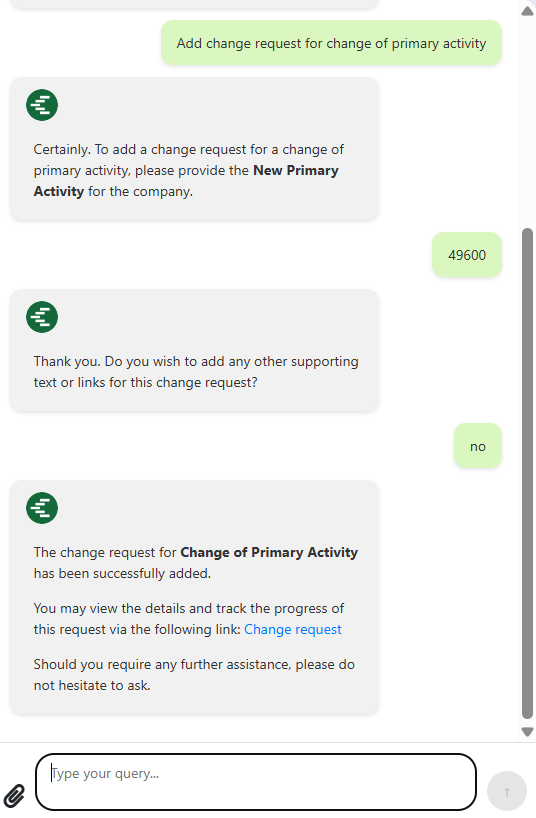Image resolution: width=536 pixels, height=818 pixels.
Task: Click the scrollbar up arrow
Action: [x=528, y=11]
